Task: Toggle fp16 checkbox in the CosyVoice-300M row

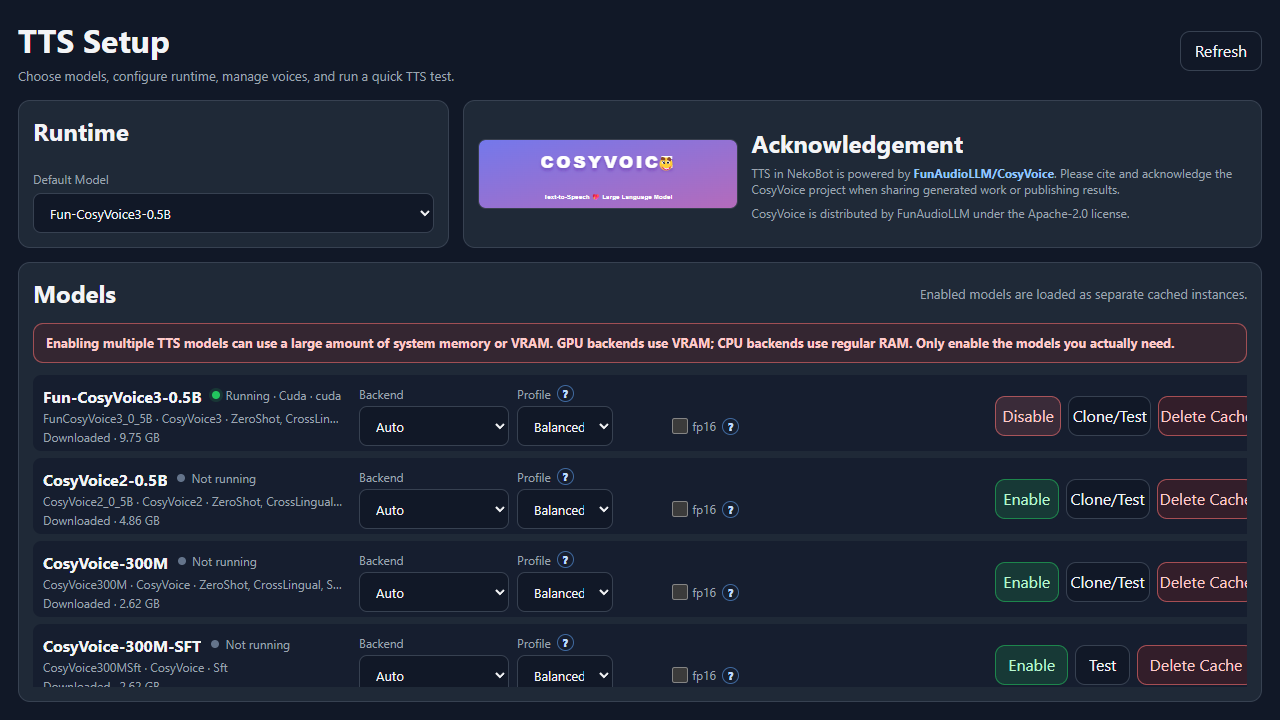Action: (x=680, y=593)
